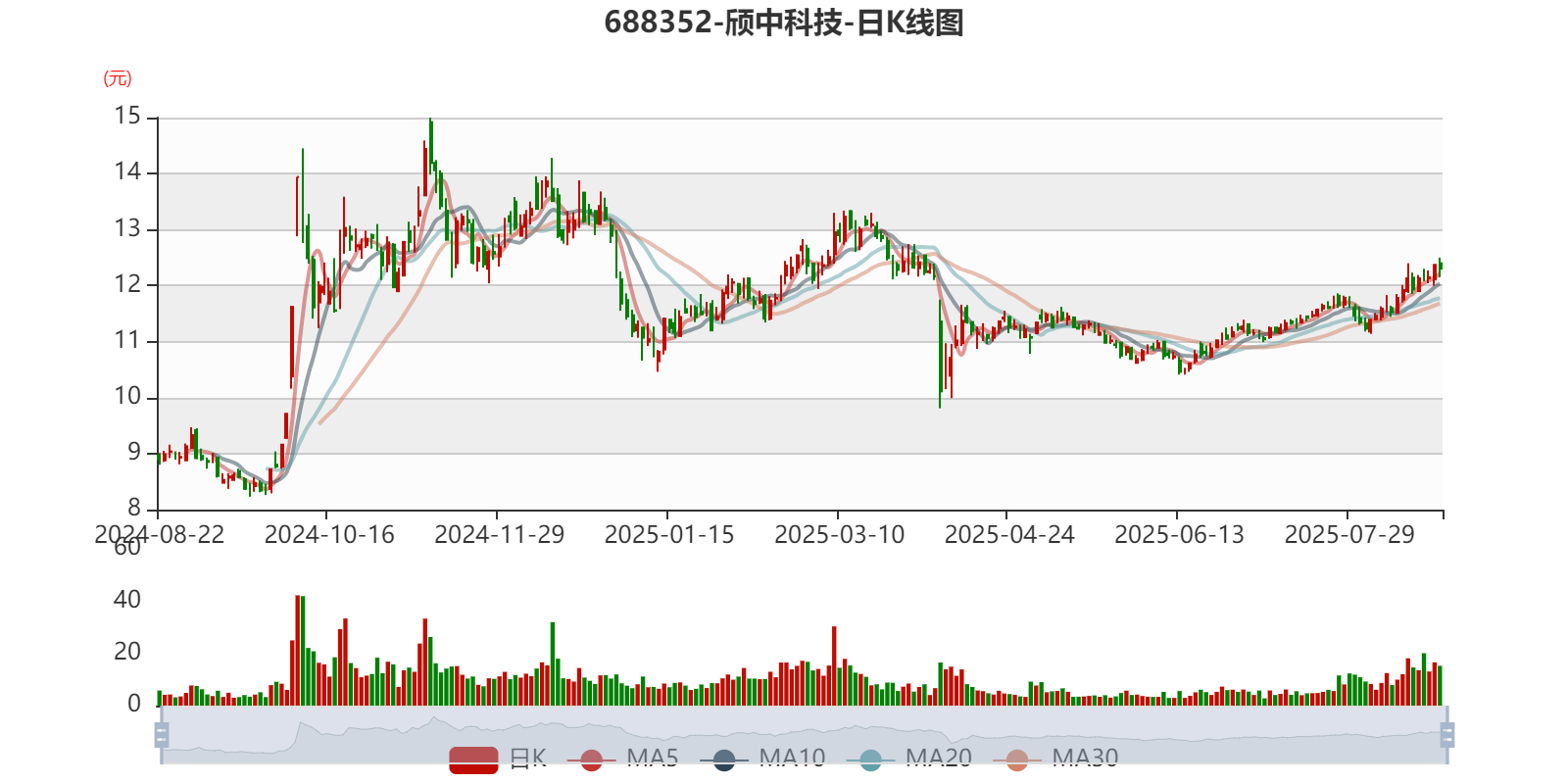The width and height of the screenshot is (1568, 784).
Task: Click the 2025-07-29 date label on x-axis
Action: 1349,535
